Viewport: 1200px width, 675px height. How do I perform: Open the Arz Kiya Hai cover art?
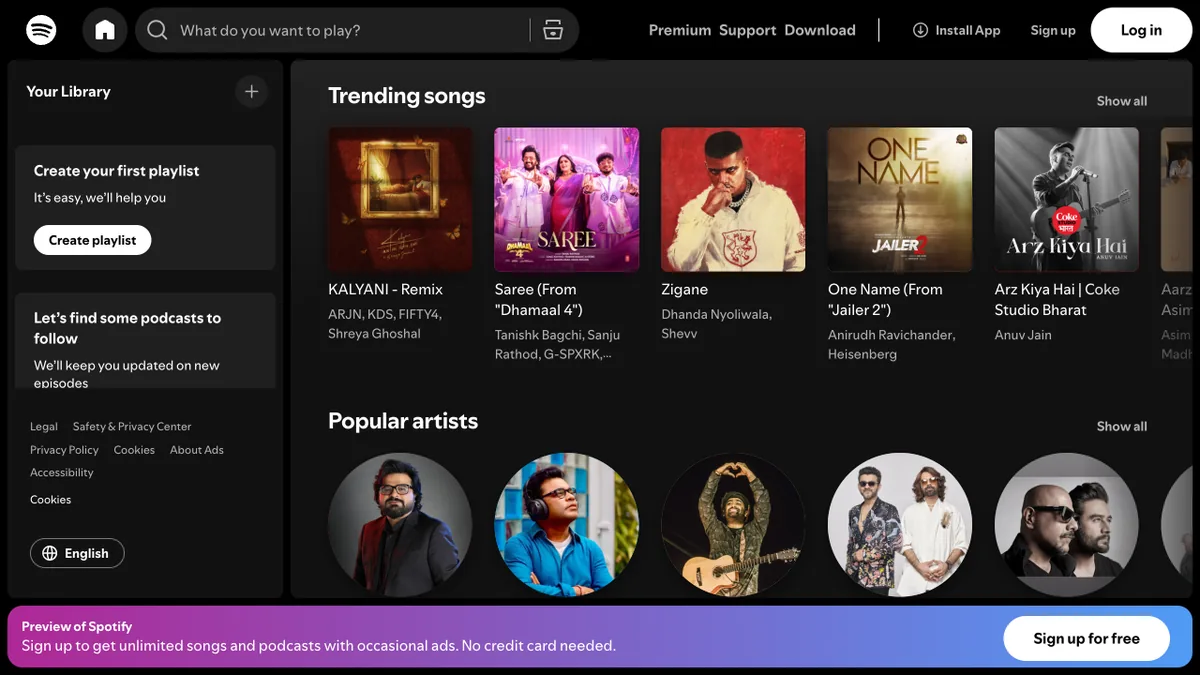(1066, 199)
